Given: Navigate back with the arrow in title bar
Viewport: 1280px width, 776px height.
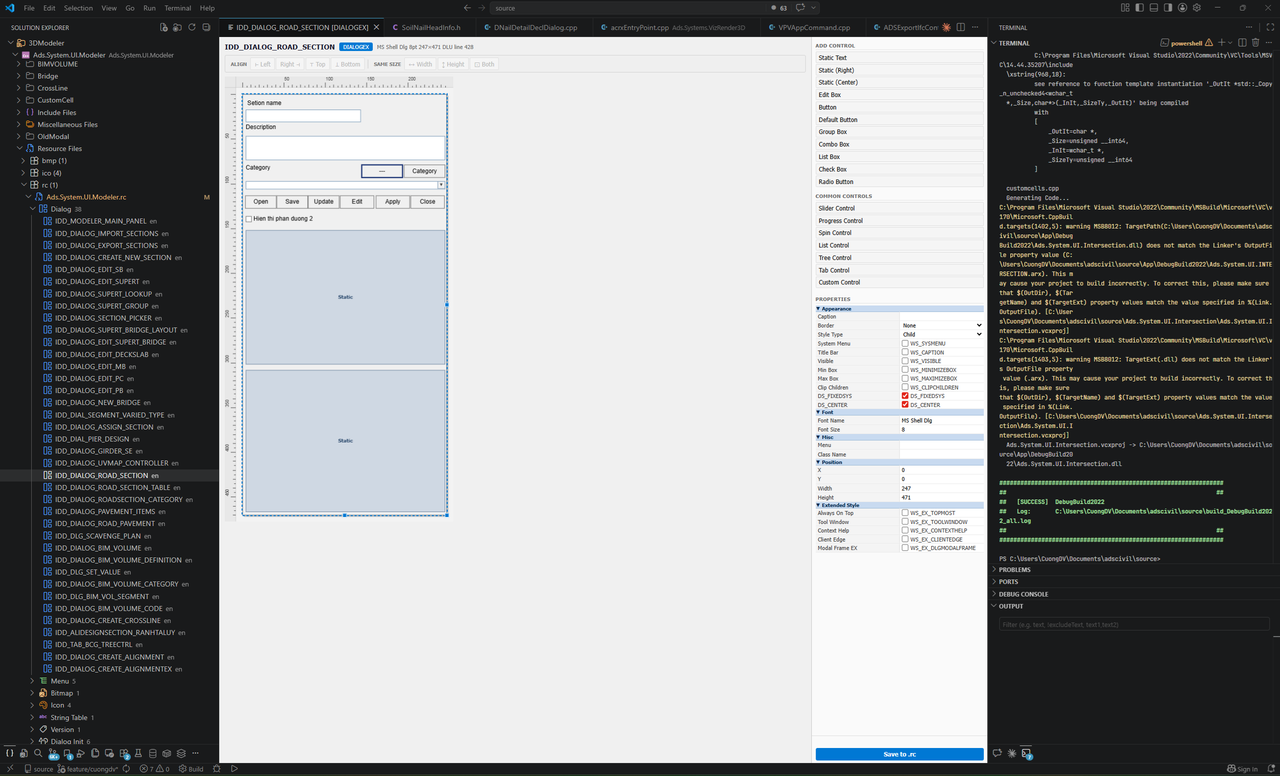Looking at the screenshot, I should 467,8.
